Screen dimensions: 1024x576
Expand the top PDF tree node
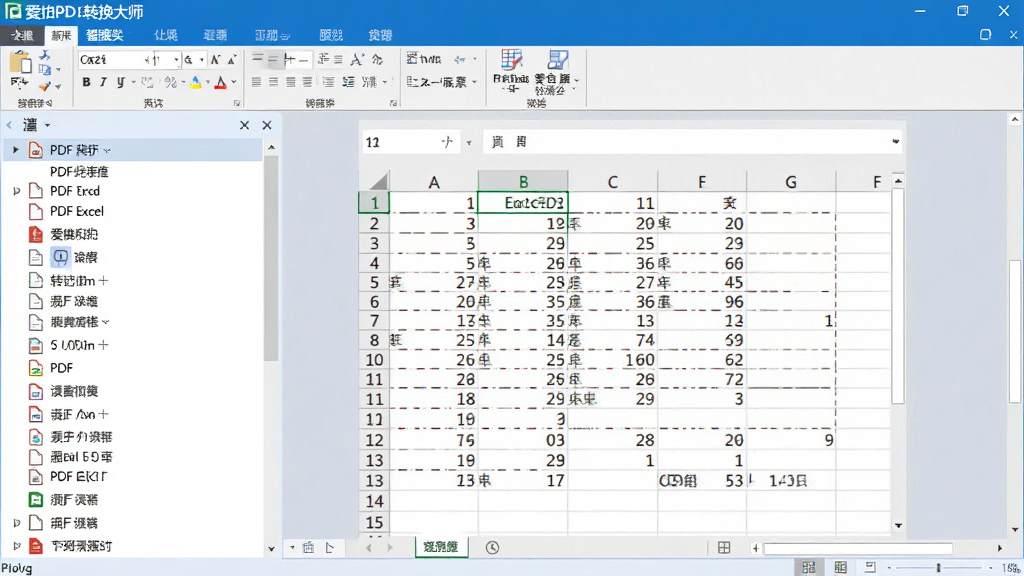(16, 150)
